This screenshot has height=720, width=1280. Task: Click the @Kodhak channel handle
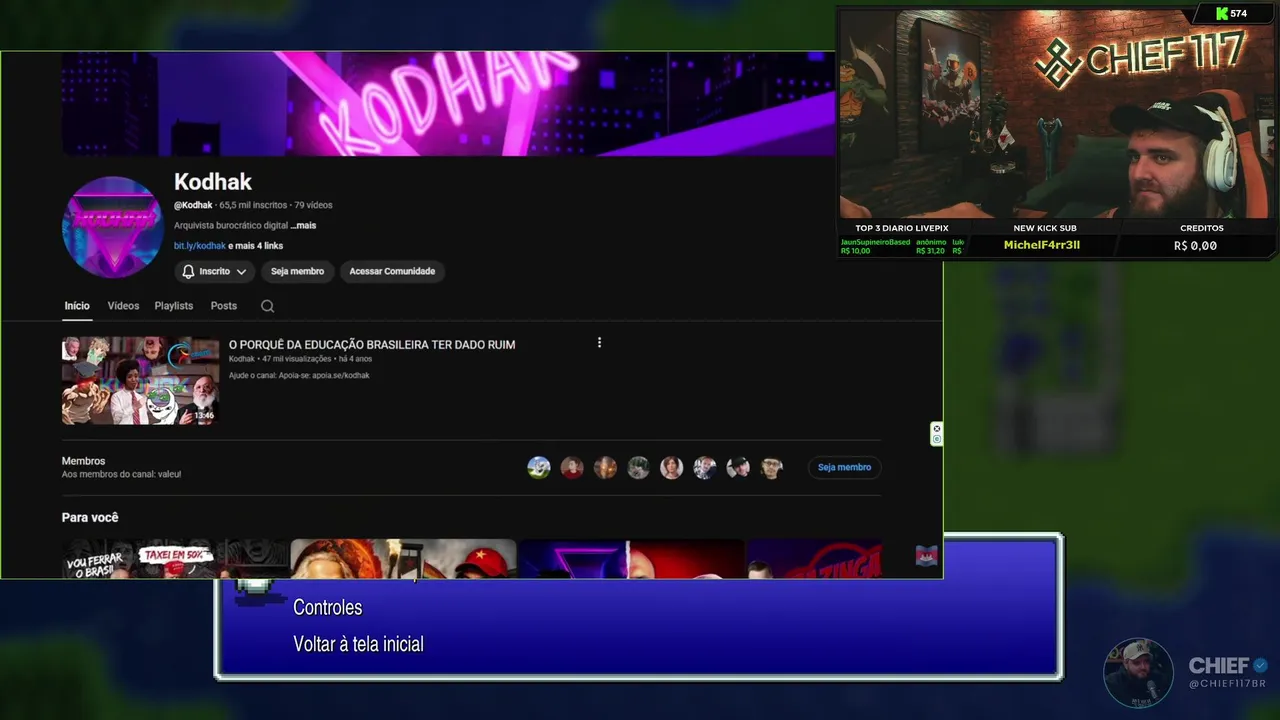(x=193, y=205)
